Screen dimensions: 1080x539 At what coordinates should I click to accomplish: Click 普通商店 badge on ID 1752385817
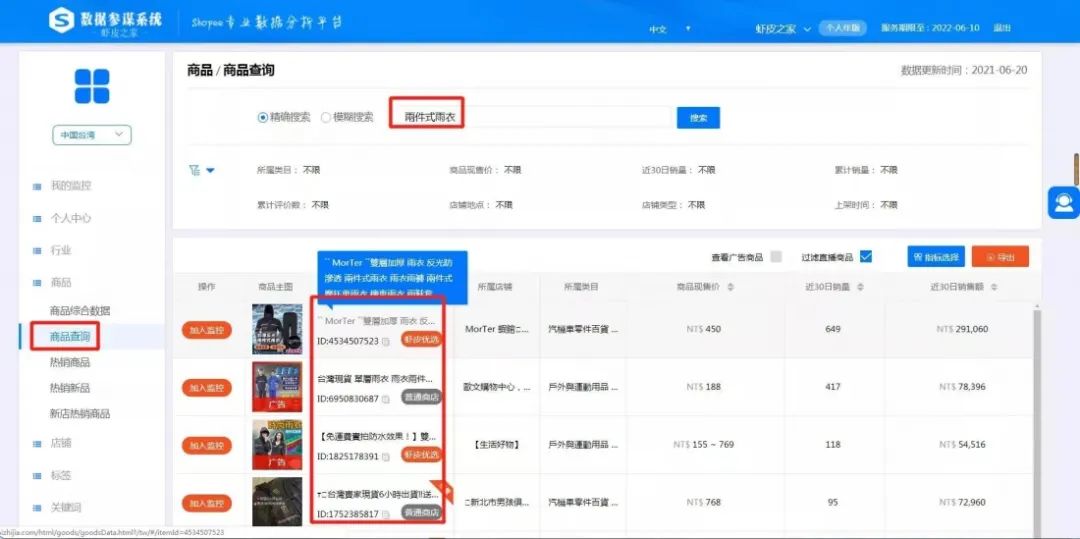(422, 513)
